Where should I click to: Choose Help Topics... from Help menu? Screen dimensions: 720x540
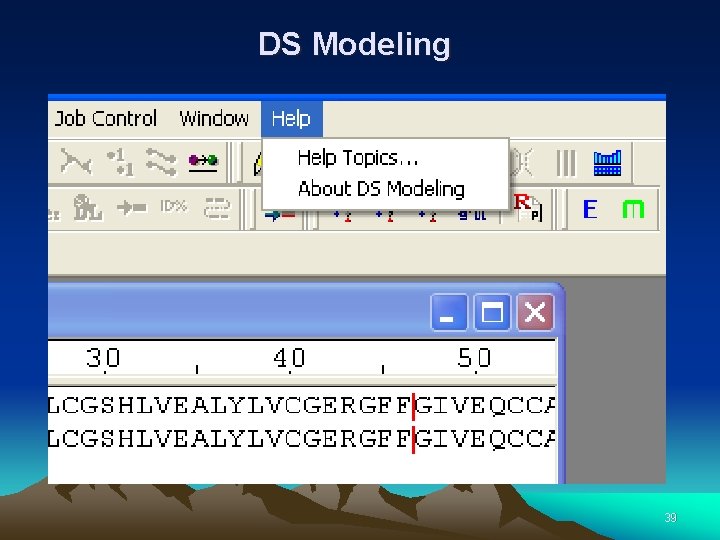(x=358, y=158)
